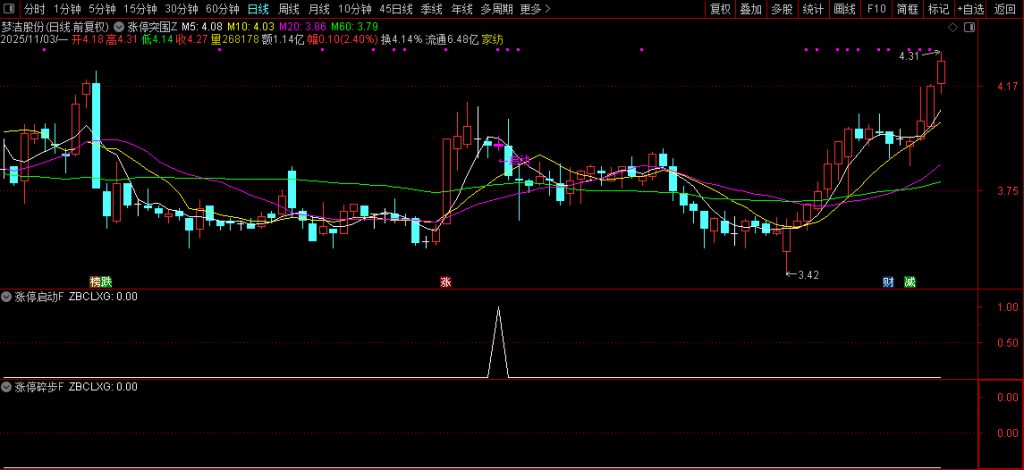Click the 3.42 low price annotation
Viewport: 1024px width, 470px height.
click(808, 275)
